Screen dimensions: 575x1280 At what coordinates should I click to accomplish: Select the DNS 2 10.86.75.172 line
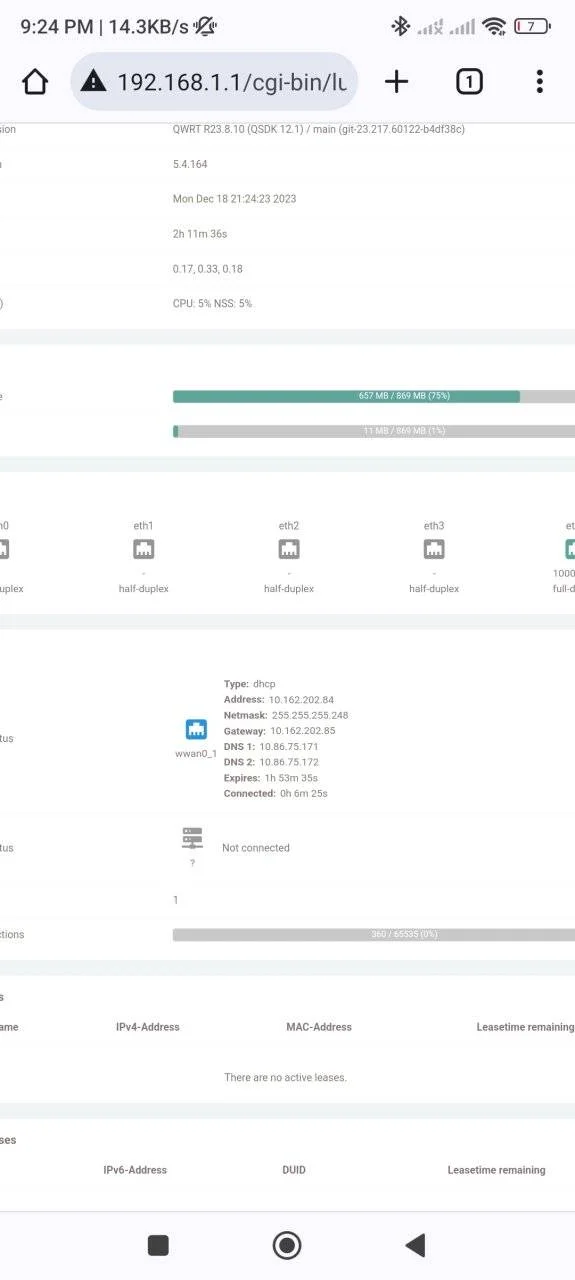(x=271, y=762)
